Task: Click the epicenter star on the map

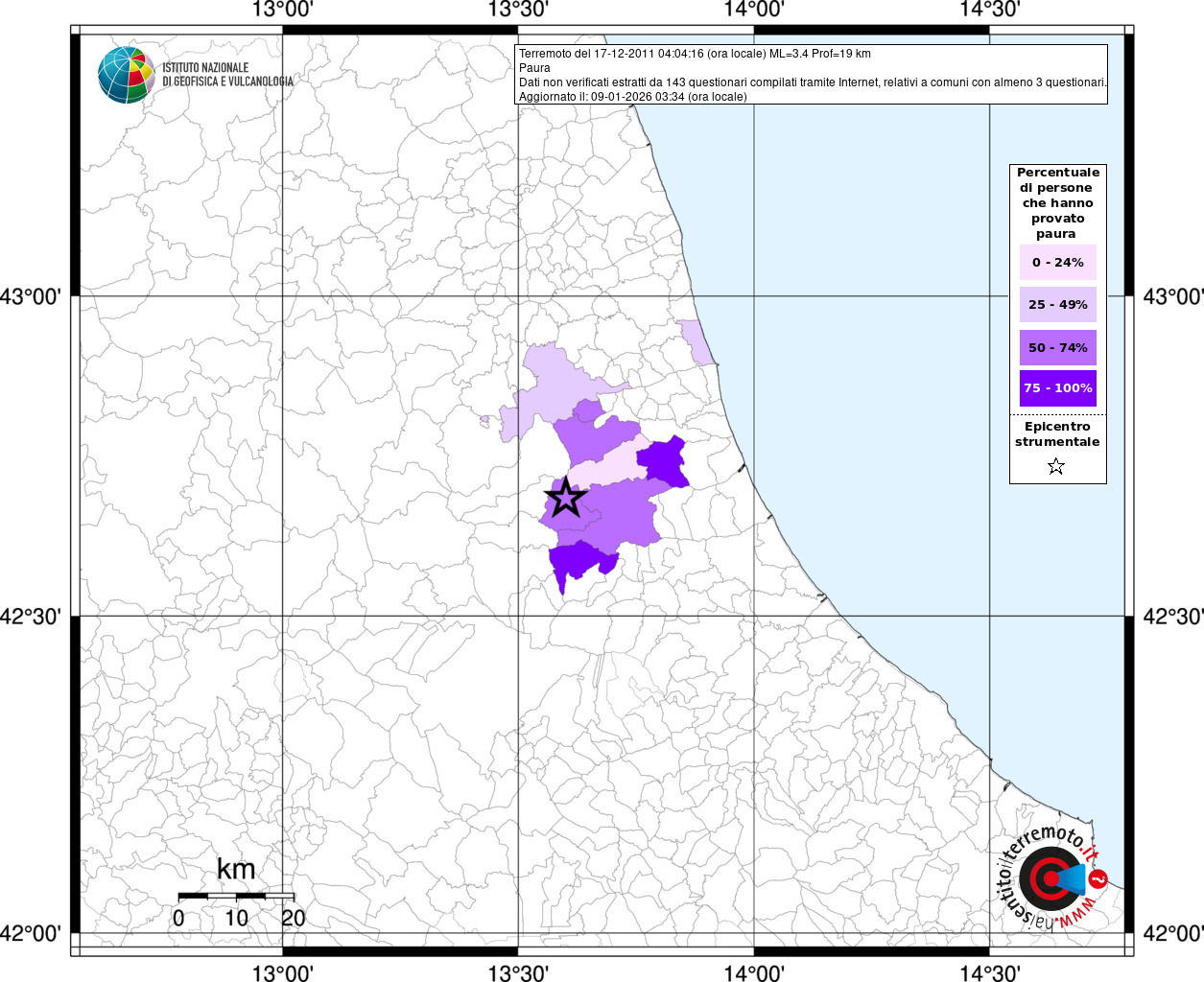Action: coord(565,498)
